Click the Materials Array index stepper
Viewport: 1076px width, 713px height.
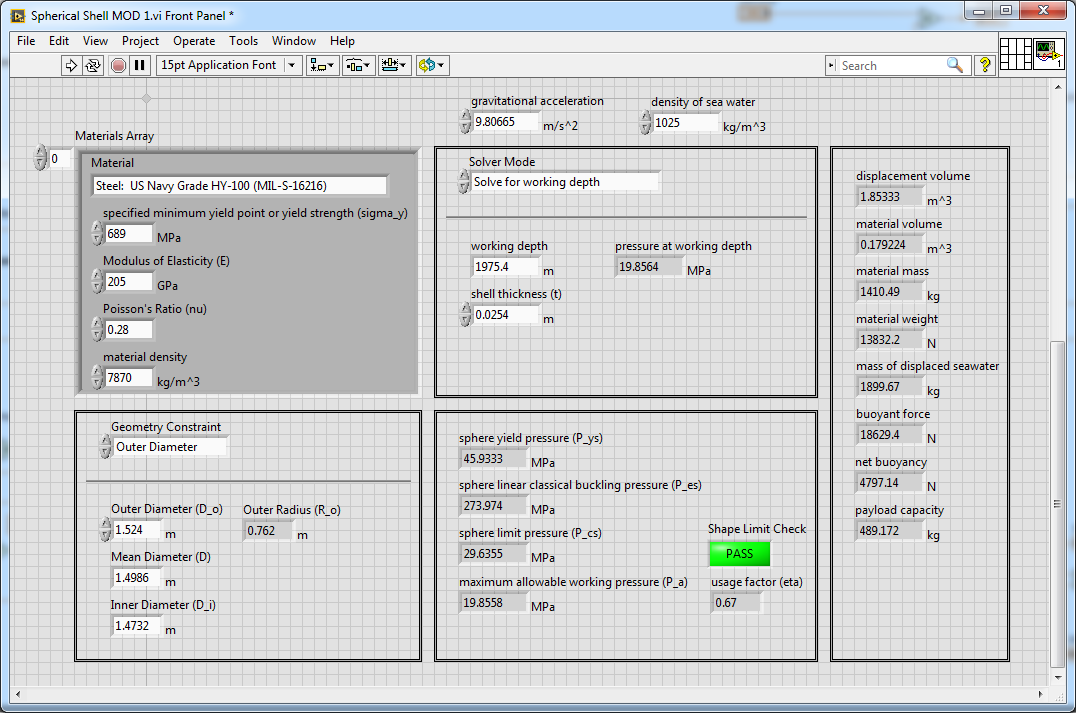pos(40,158)
